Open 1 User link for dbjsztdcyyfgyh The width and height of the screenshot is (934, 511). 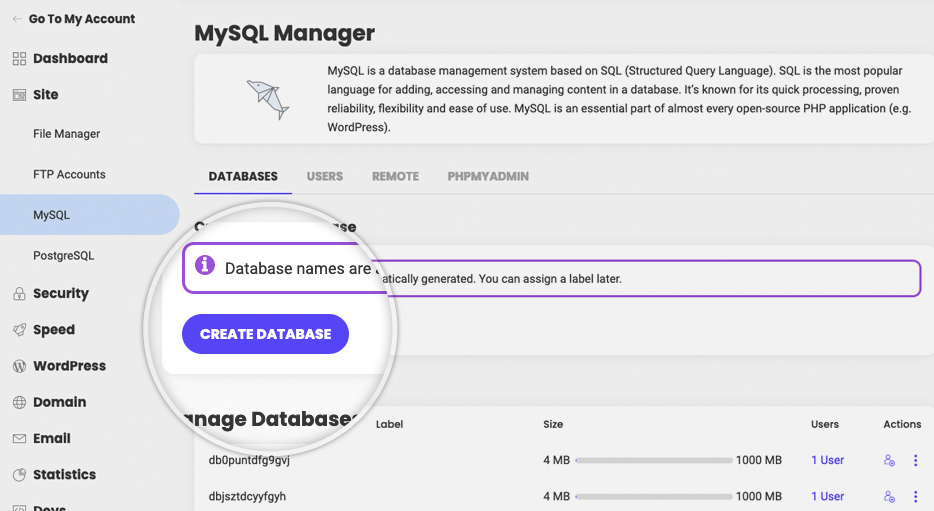827,497
